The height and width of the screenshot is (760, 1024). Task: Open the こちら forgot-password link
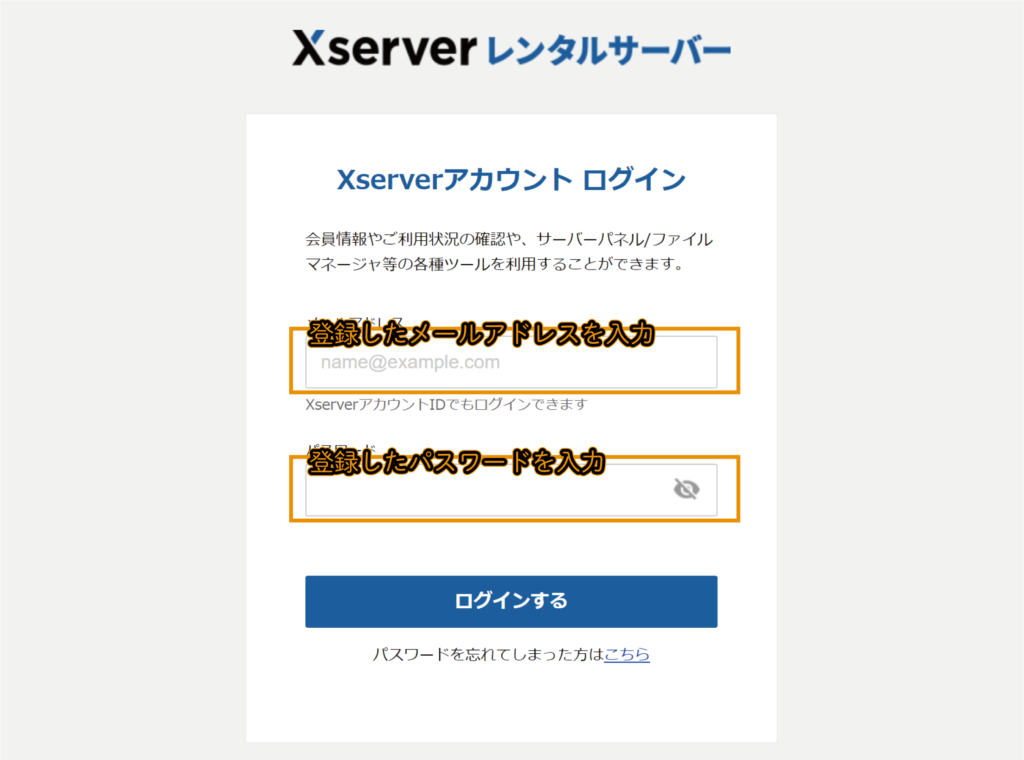tap(627, 654)
